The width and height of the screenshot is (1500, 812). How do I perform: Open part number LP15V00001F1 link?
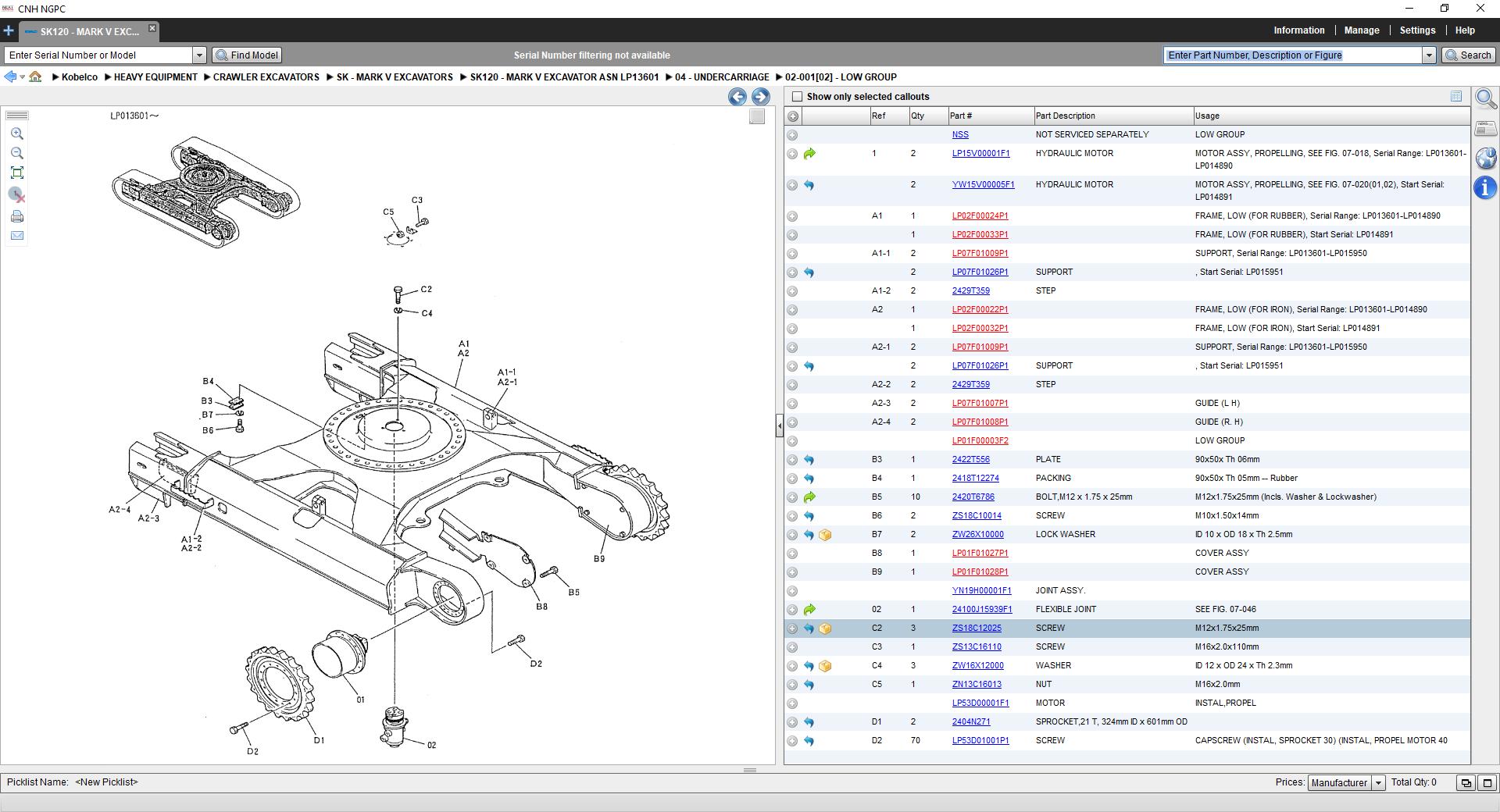click(980, 154)
